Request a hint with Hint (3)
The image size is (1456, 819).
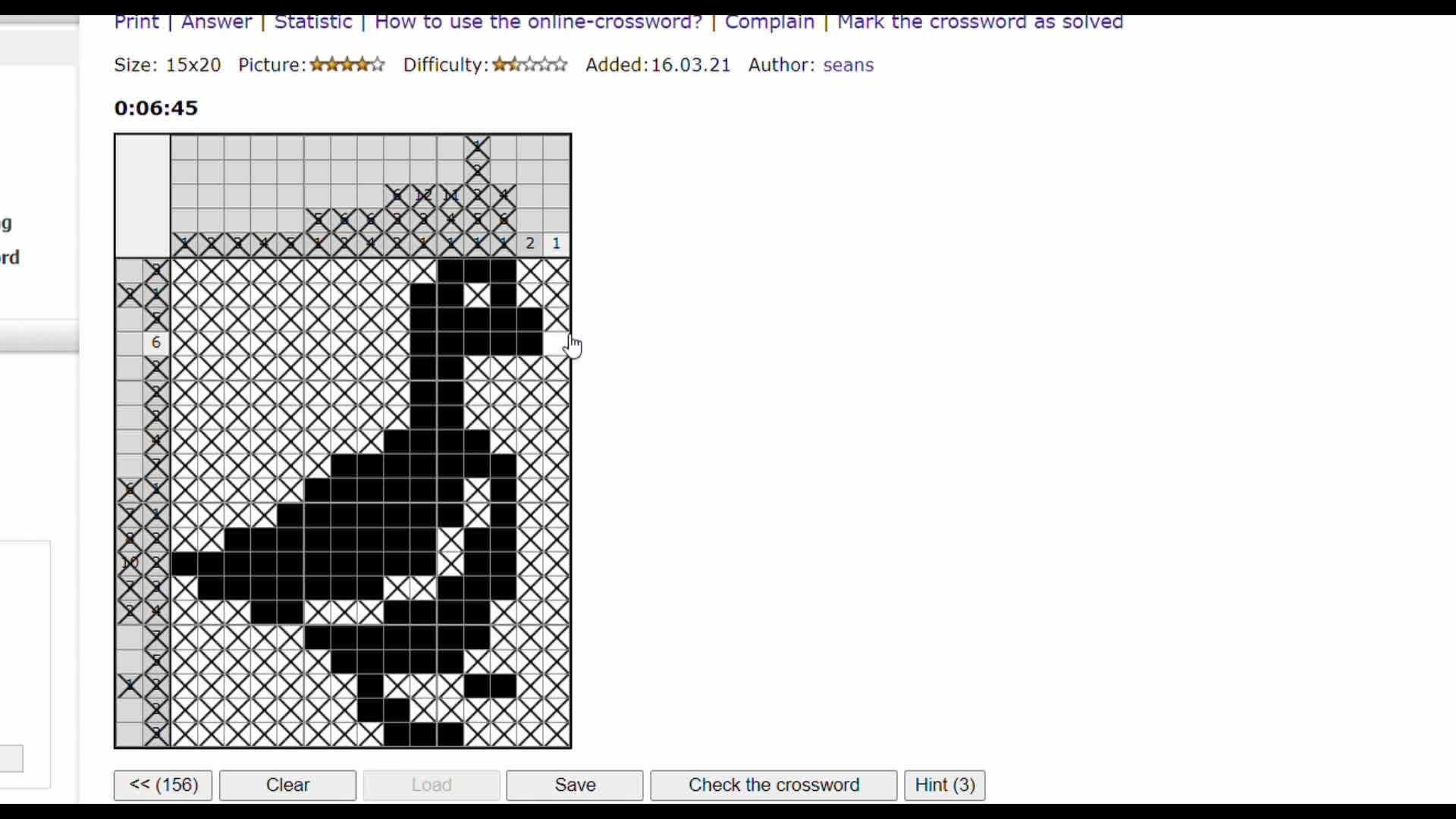944,785
